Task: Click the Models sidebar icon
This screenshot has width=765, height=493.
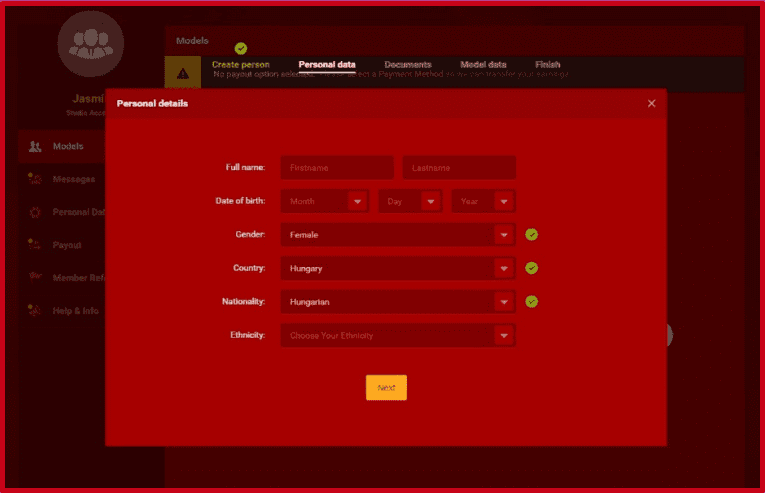Action: tap(35, 147)
